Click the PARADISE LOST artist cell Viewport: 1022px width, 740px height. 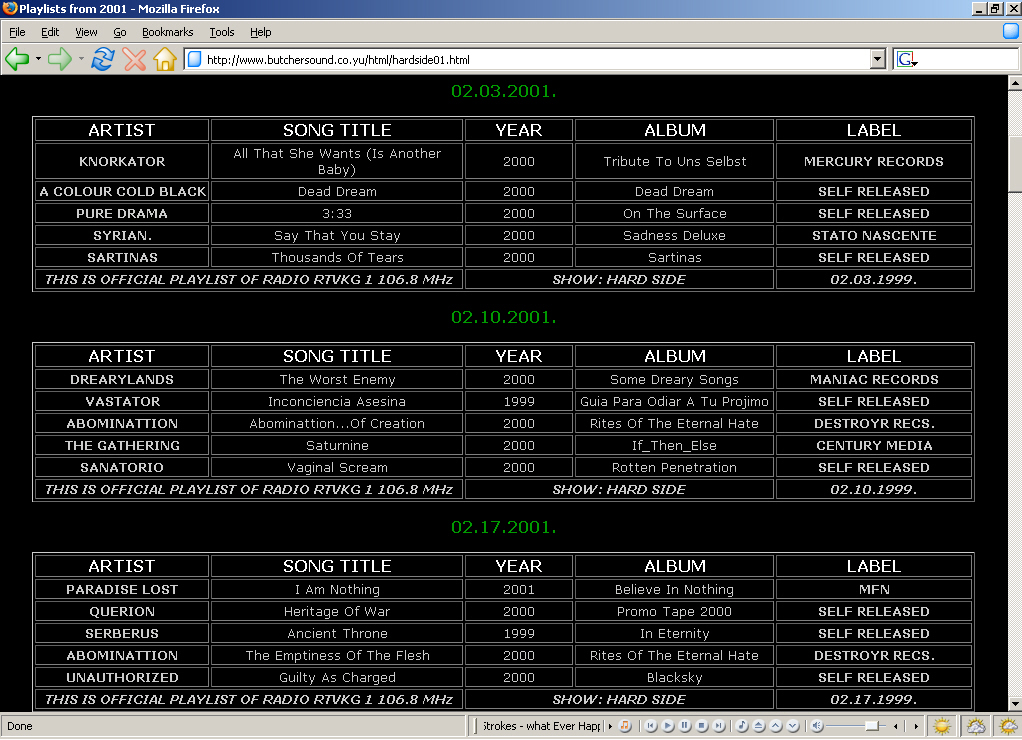[x=122, y=589]
